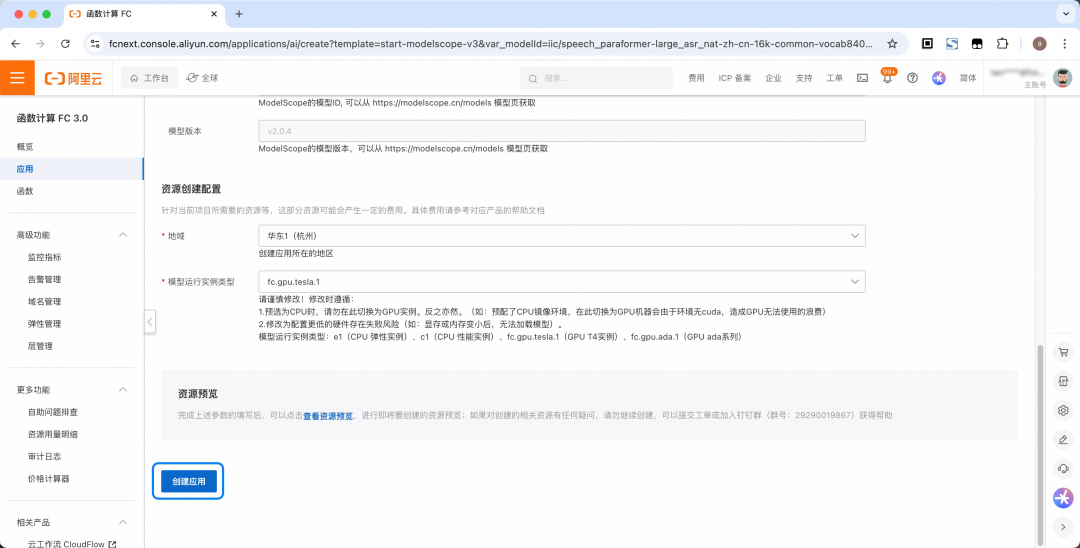Image resolution: width=1080 pixels, height=548 pixels.
Task: Close the 函数计算 FC tab
Action: coord(214,14)
